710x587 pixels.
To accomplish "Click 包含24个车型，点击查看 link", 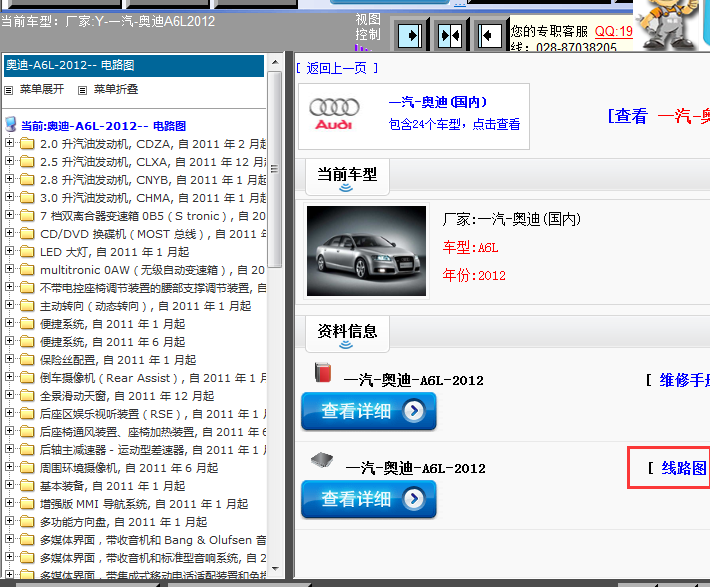I will click(454, 124).
